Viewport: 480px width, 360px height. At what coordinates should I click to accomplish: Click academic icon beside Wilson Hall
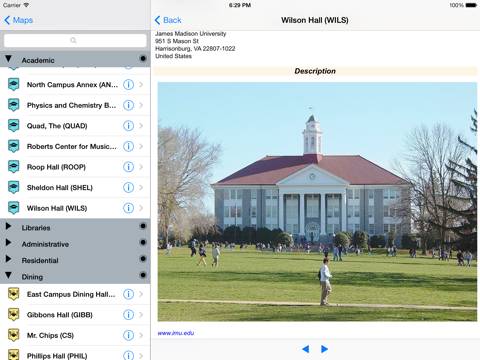[13, 208]
